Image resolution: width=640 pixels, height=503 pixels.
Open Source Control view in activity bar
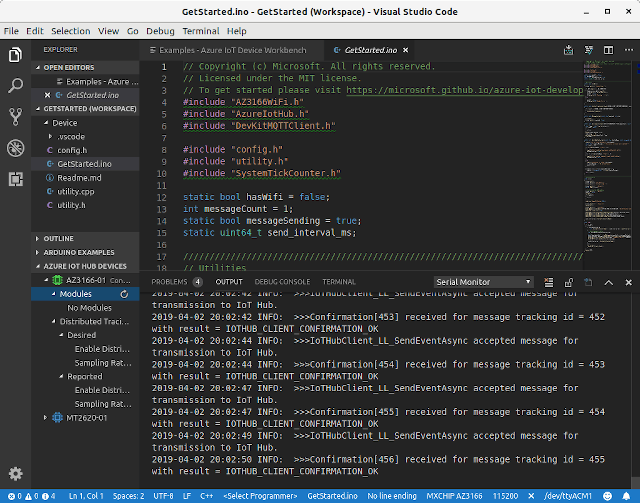[x=15, y=117]
